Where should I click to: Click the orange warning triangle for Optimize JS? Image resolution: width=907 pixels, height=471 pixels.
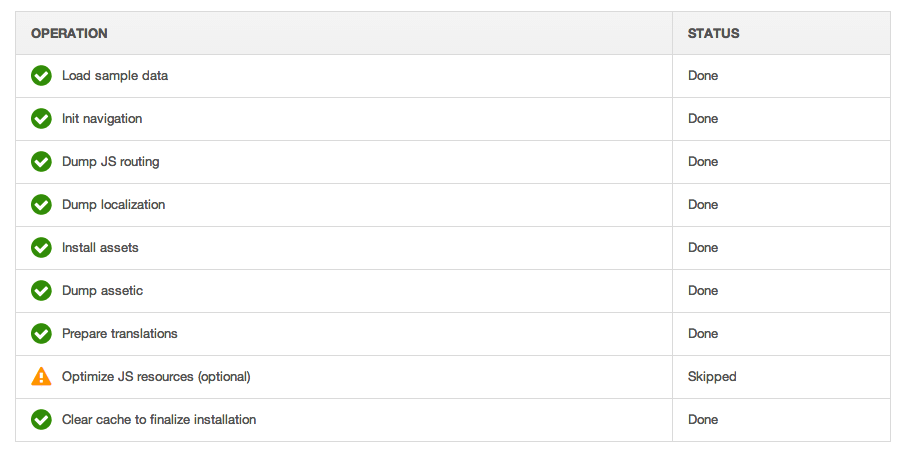click(x=41, y=376)
